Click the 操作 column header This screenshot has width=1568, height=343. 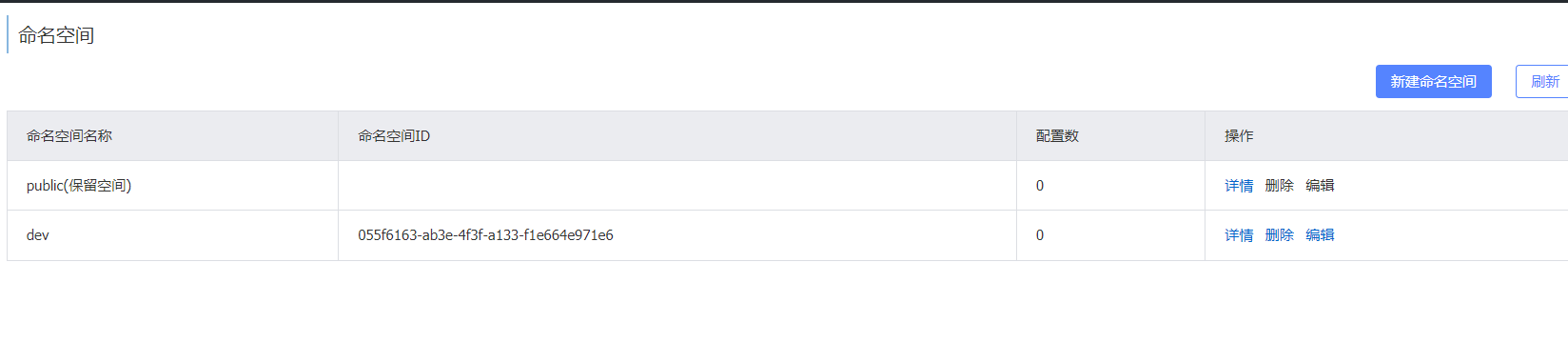click(x=1239, y=136)
